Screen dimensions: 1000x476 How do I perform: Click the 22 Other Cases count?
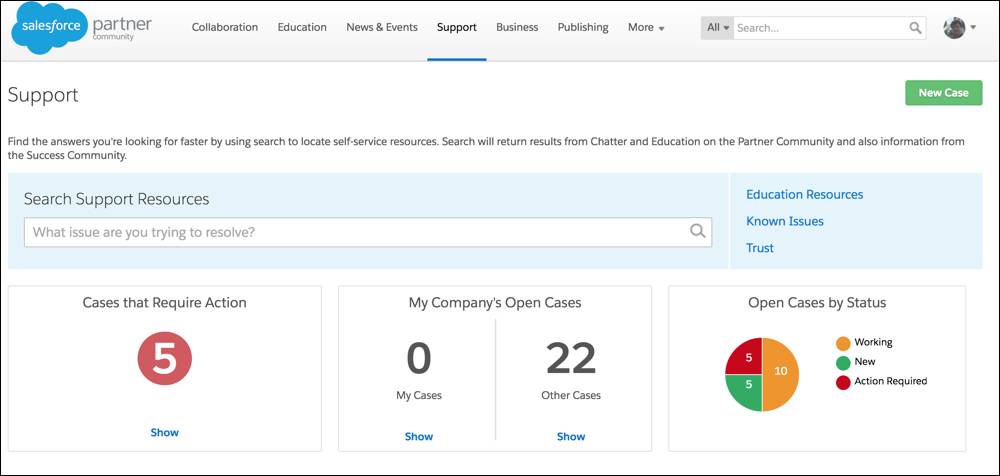point(571,358)
